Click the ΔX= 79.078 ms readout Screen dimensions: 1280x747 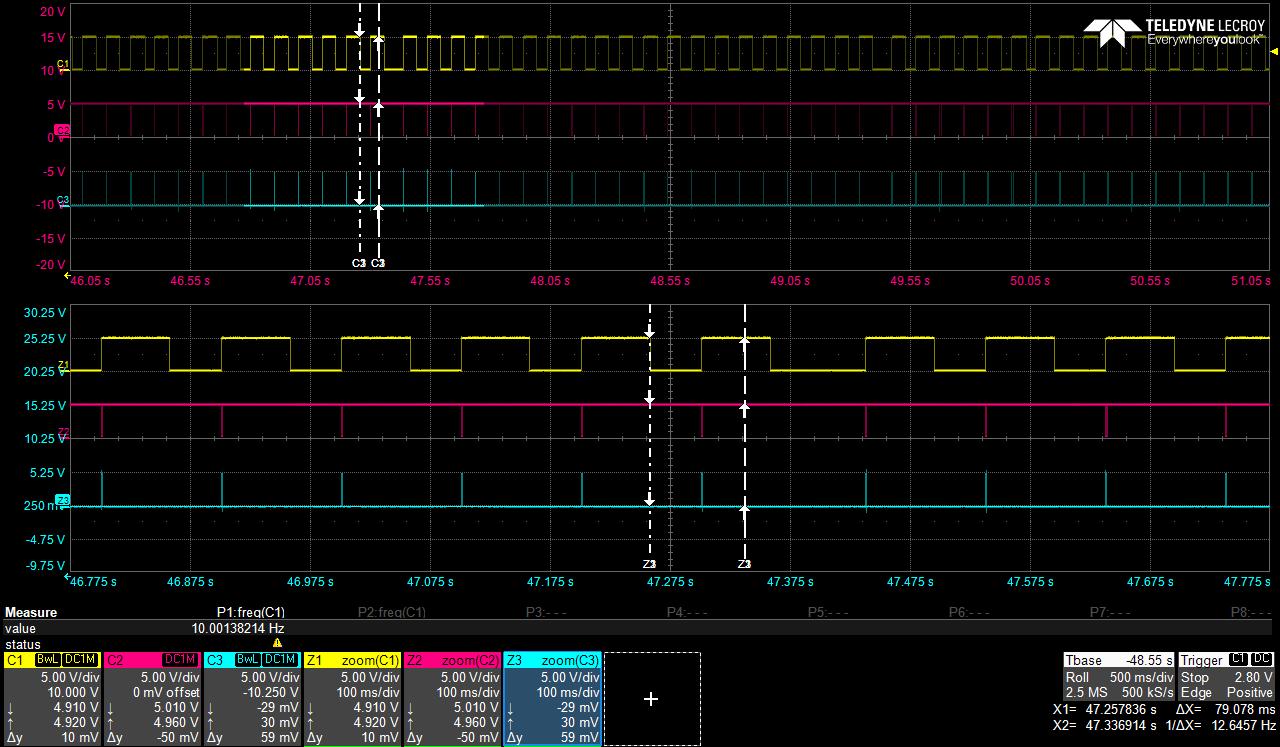click(x=1226, y=710)
